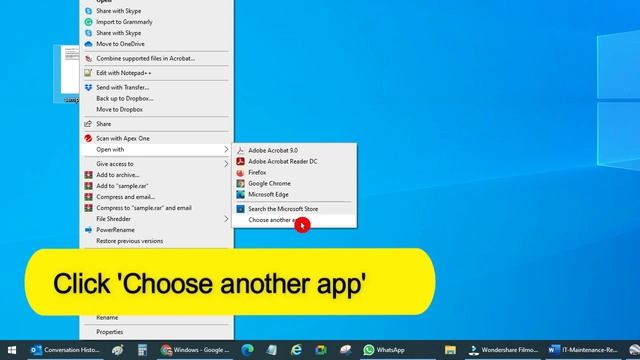Viewport: 640px width, 360px height.
Task: Open with Adobe Acrobat Reader DC
Action: tap(294, 161)
